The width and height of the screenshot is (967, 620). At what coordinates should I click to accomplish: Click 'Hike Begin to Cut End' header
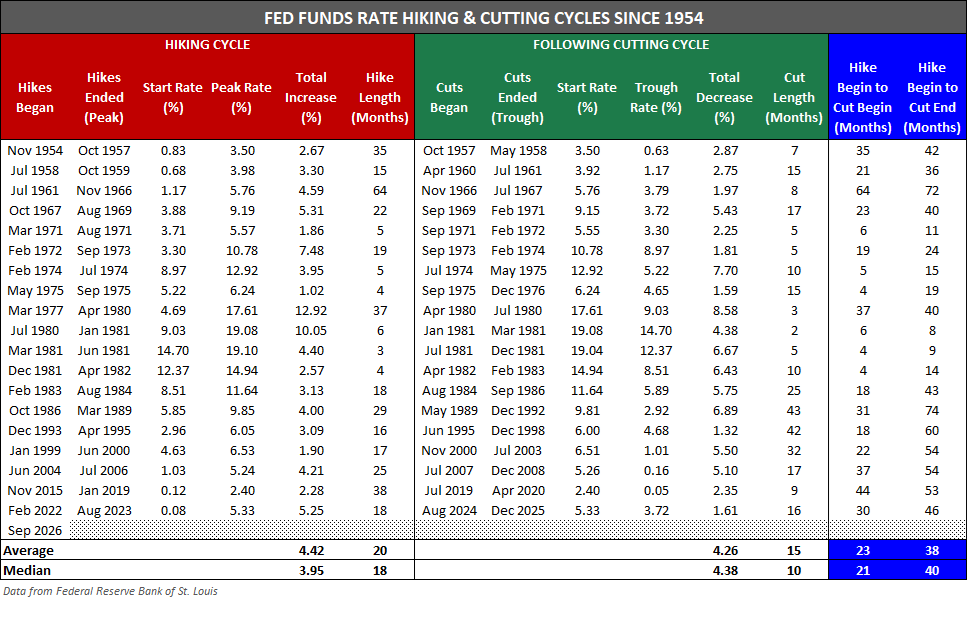(932, 97)
